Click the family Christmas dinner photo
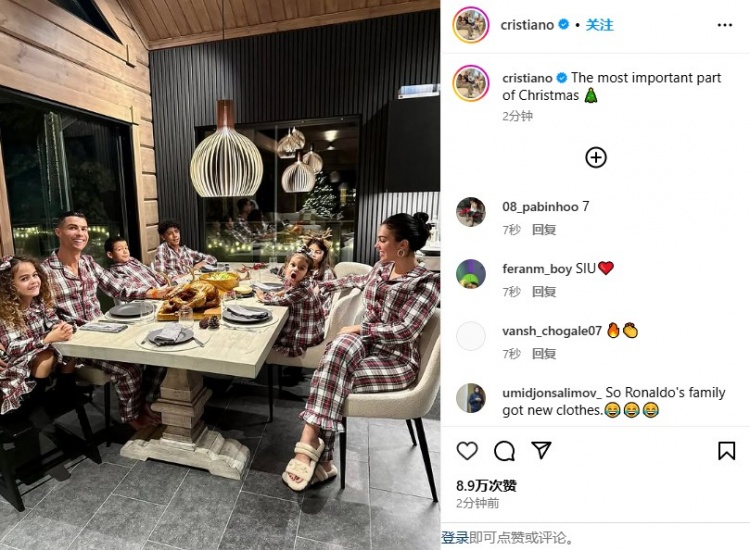The image size is (750, 550). [x=220, y=275]
